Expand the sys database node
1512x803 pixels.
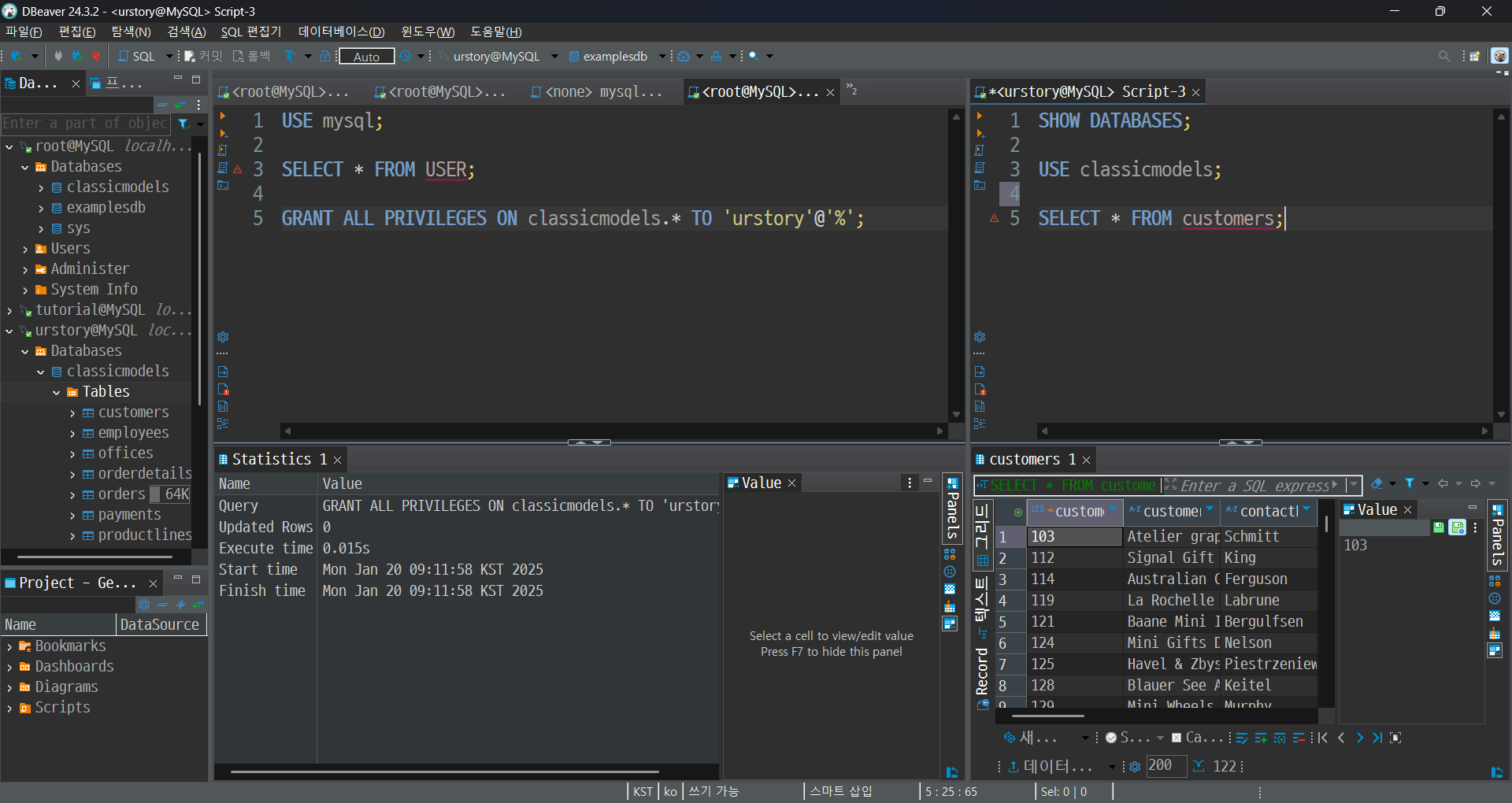click(41, 228)
